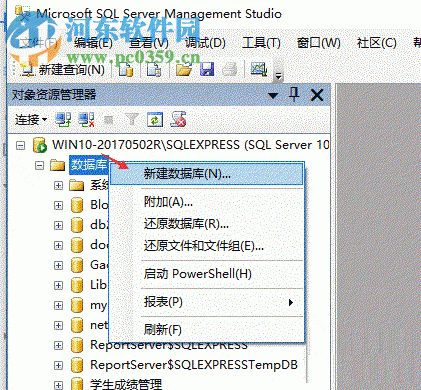Click the Database Engine Query icon
This screenshot has height=390, width=421.
[x=126, y=70]
